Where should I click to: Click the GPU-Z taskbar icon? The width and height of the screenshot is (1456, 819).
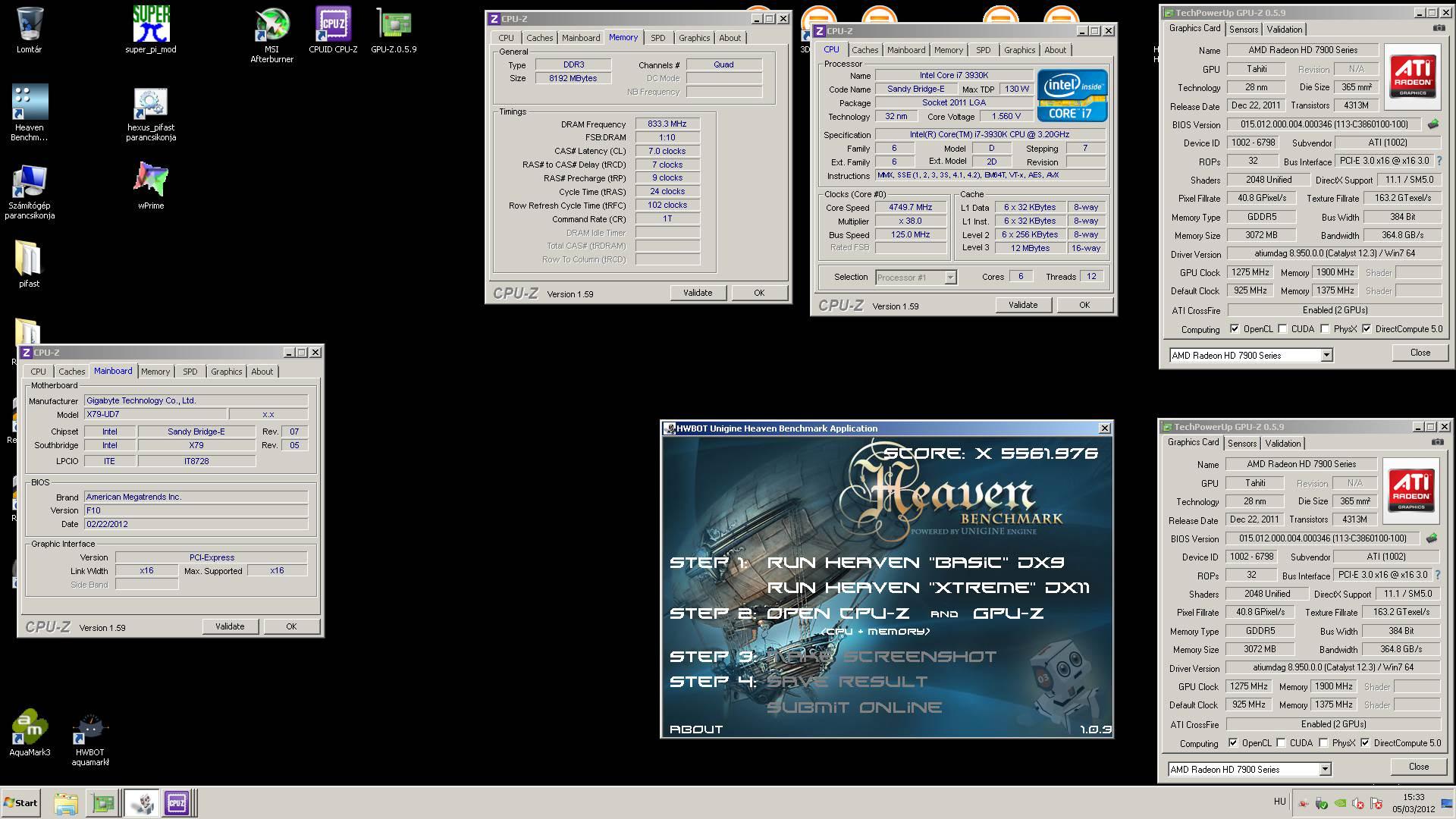(x=103, y=803)
